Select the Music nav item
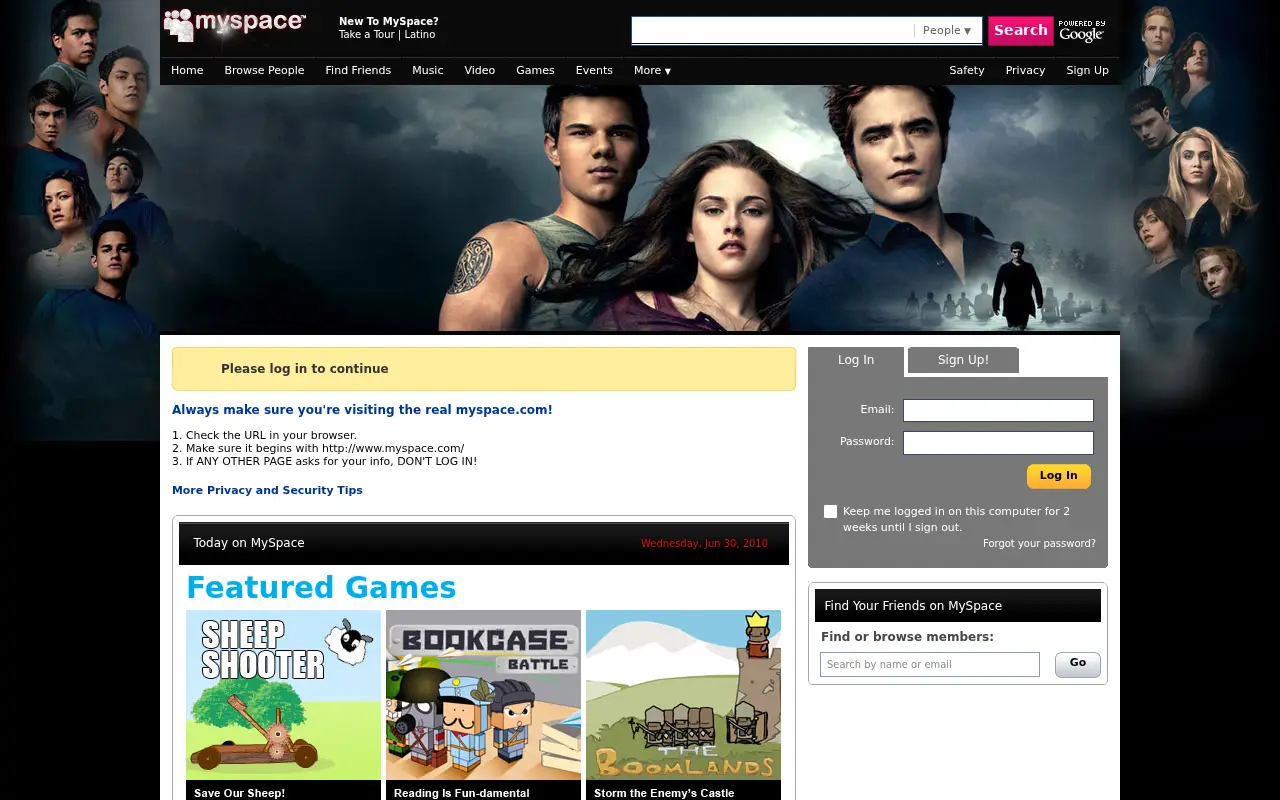The height and width of the screenshot is (800, 1280). coord(428,71)
